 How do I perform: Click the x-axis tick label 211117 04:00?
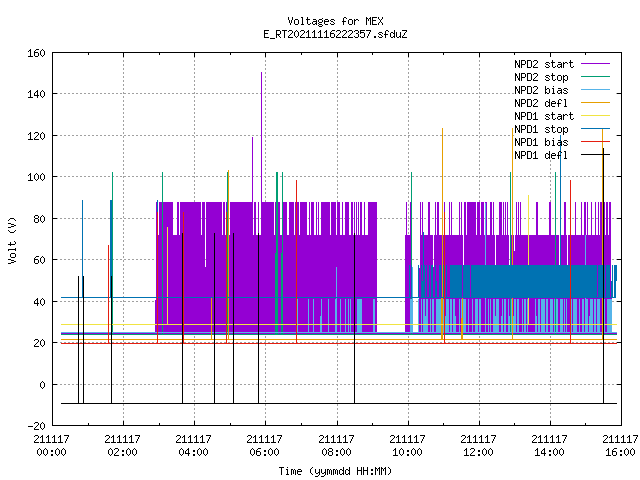[193, 446]
